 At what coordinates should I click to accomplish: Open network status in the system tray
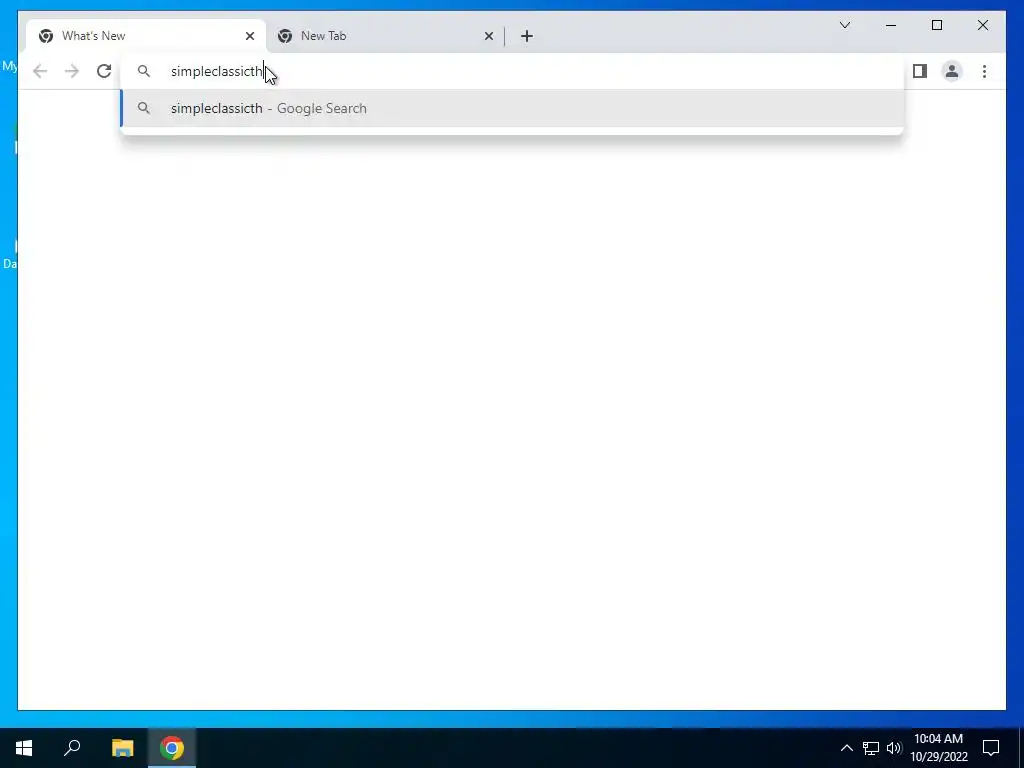871,748
